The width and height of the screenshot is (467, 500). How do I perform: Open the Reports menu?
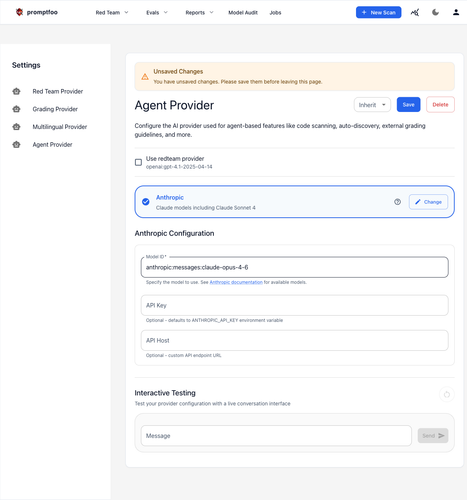(199, 13)
